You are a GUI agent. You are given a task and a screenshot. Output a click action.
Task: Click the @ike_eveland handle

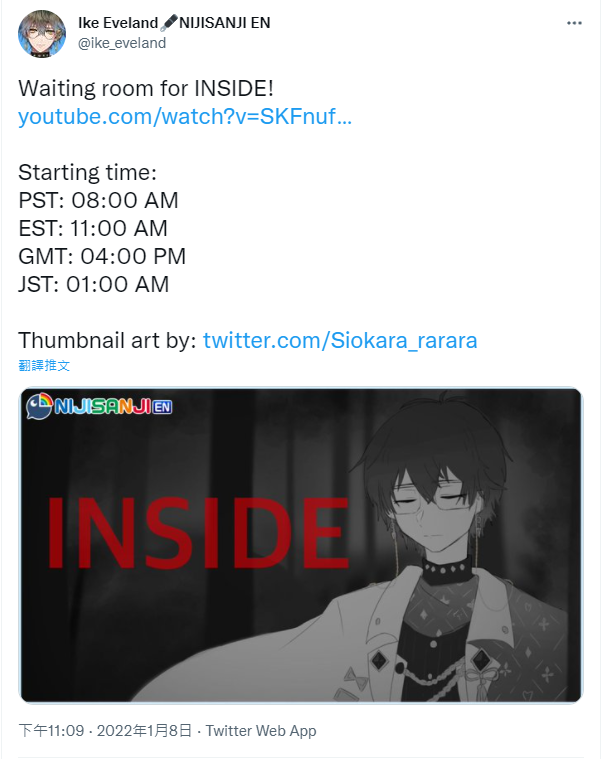[x=122, y=43]
